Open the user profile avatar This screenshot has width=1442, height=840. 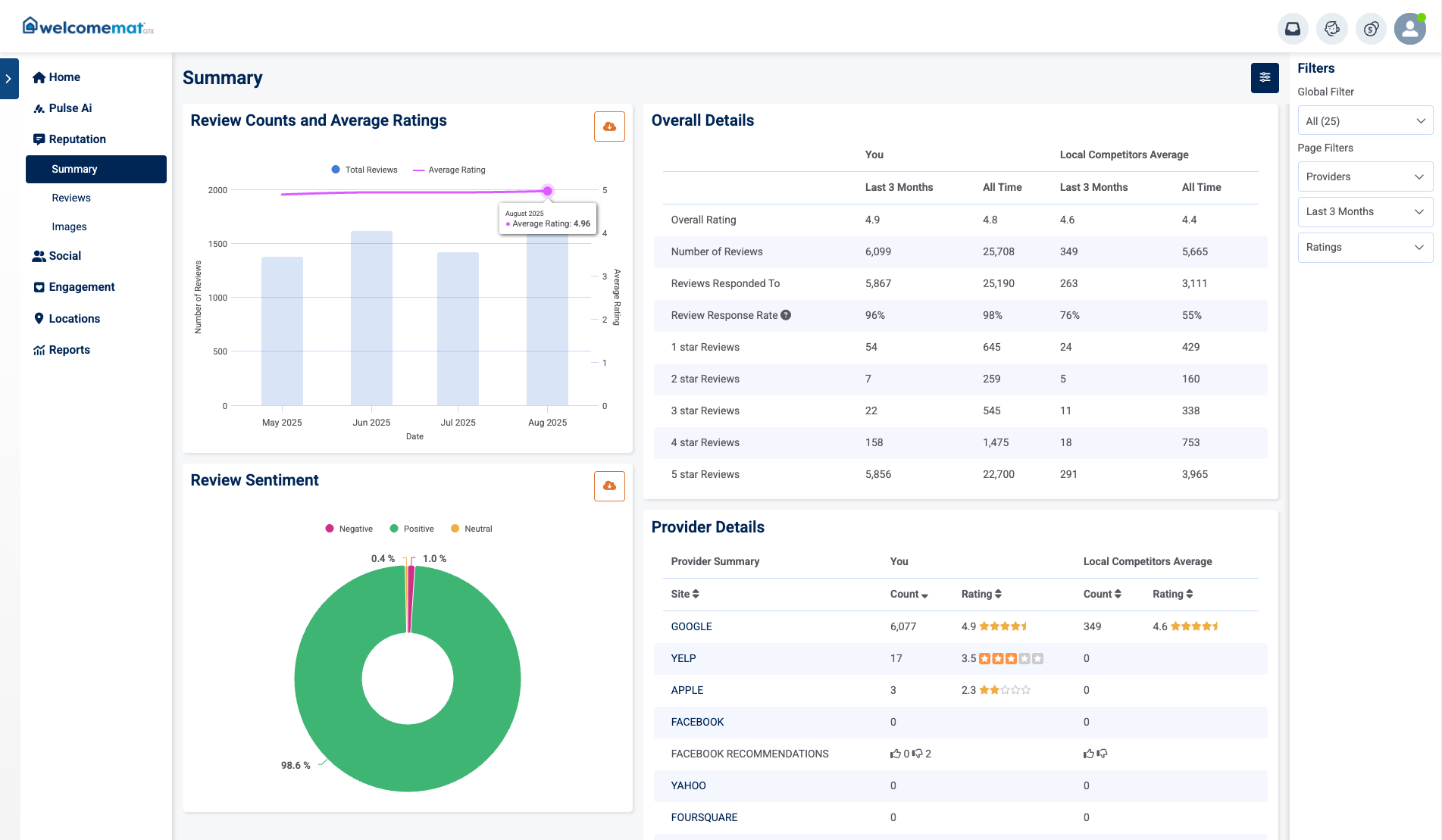[1410, 29]
